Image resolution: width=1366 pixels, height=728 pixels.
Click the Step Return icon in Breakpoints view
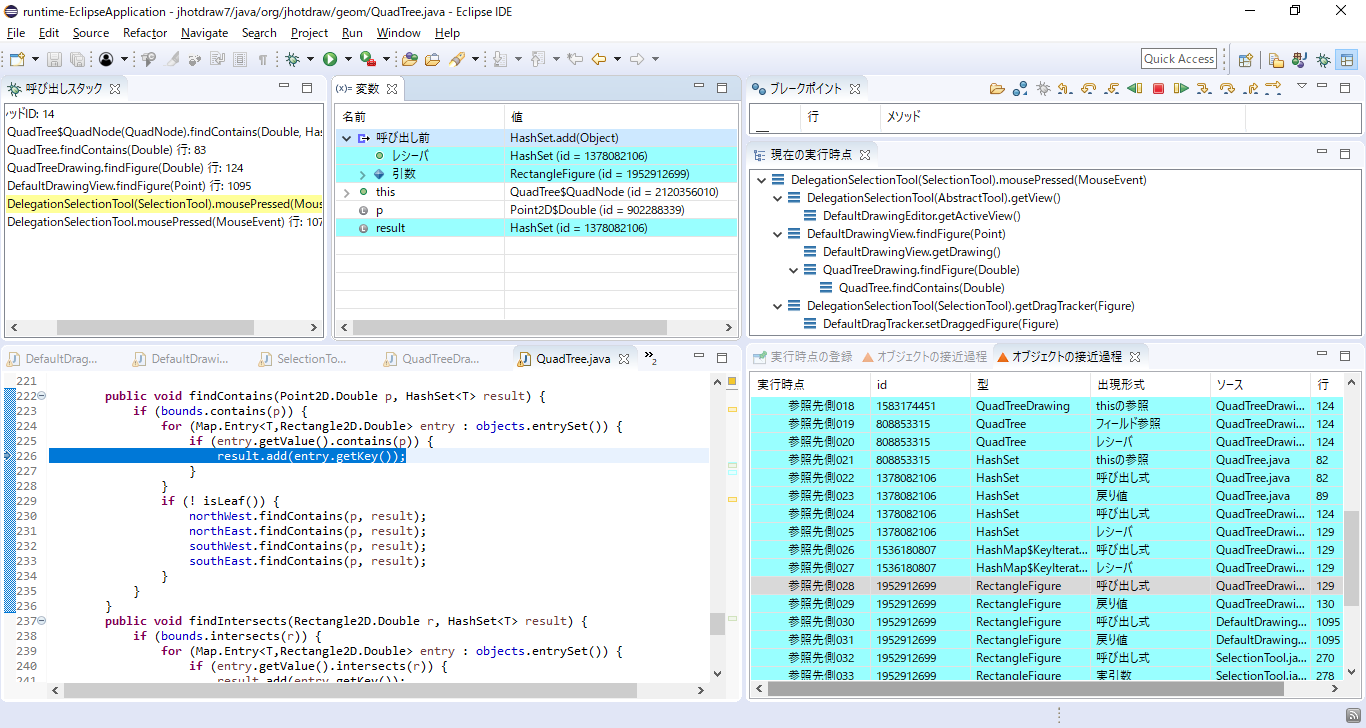(1250, 88)
